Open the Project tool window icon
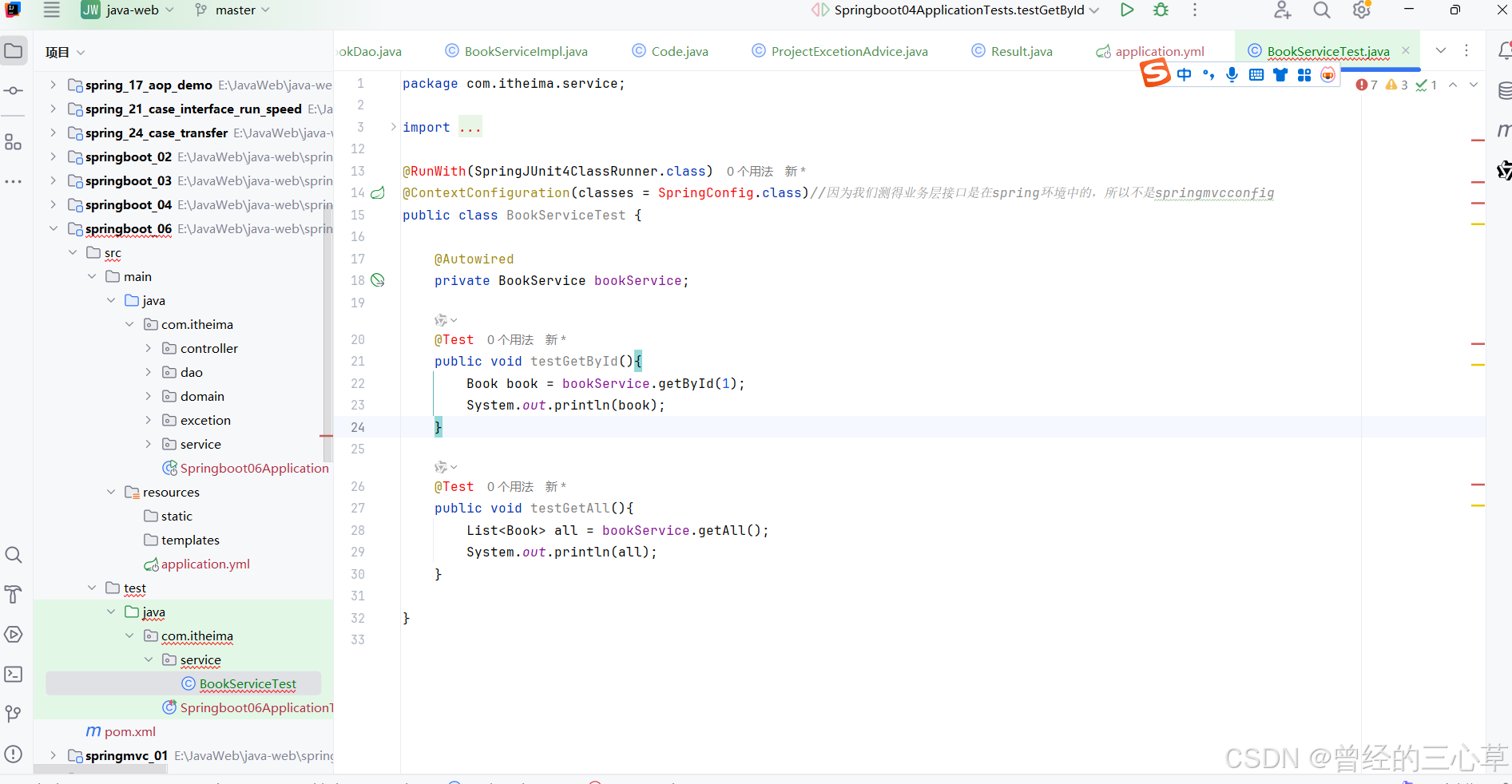1512x784 pixels. click(x=14, y=51)
